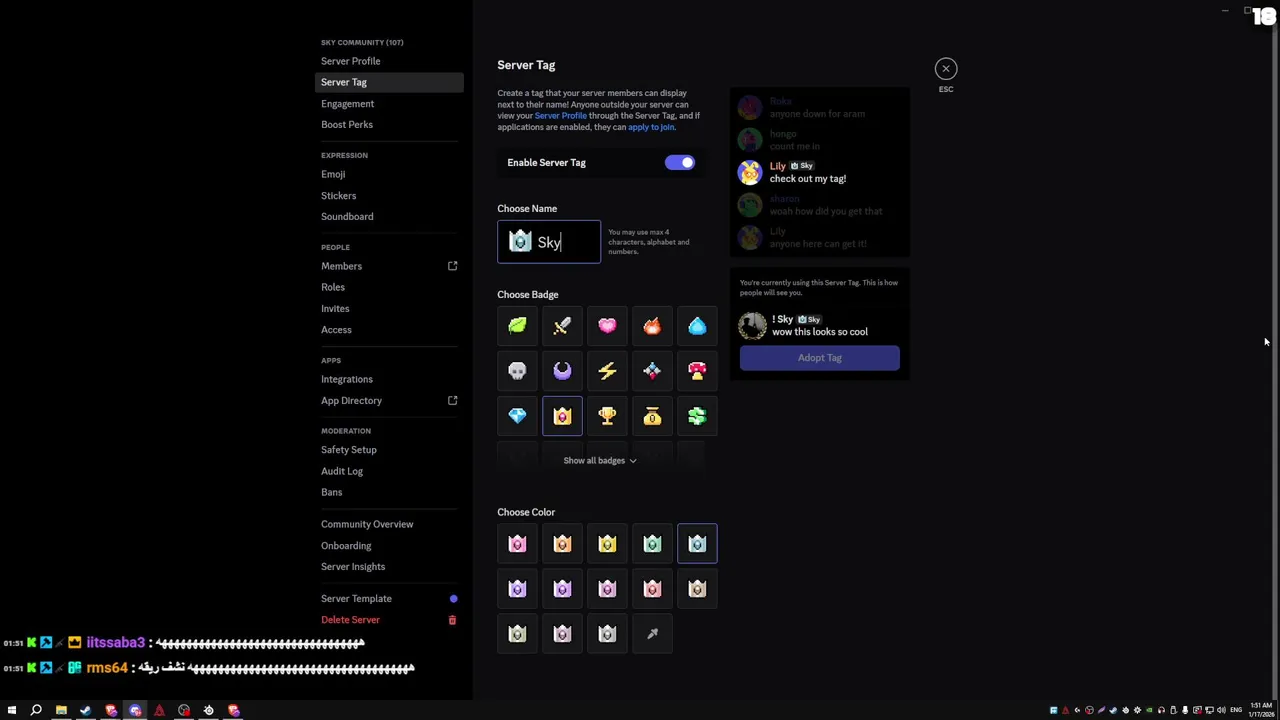1280x720 pixels.
Task: Click the trash icon next to Delete Server
Action: coord(452,620)
